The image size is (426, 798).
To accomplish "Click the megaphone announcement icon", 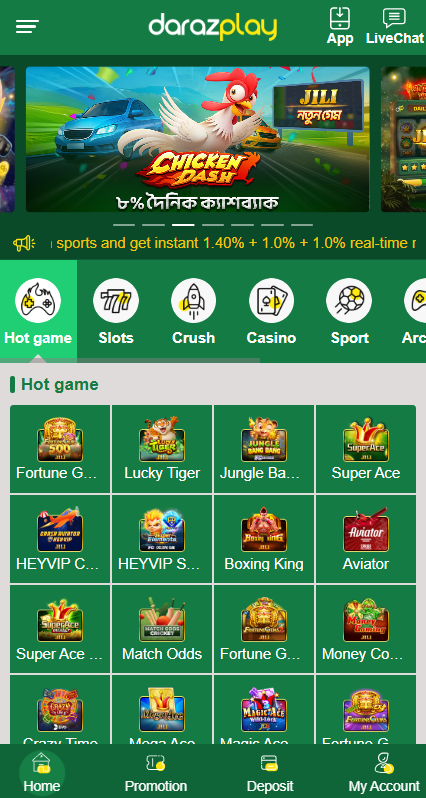I will (24, 244).
